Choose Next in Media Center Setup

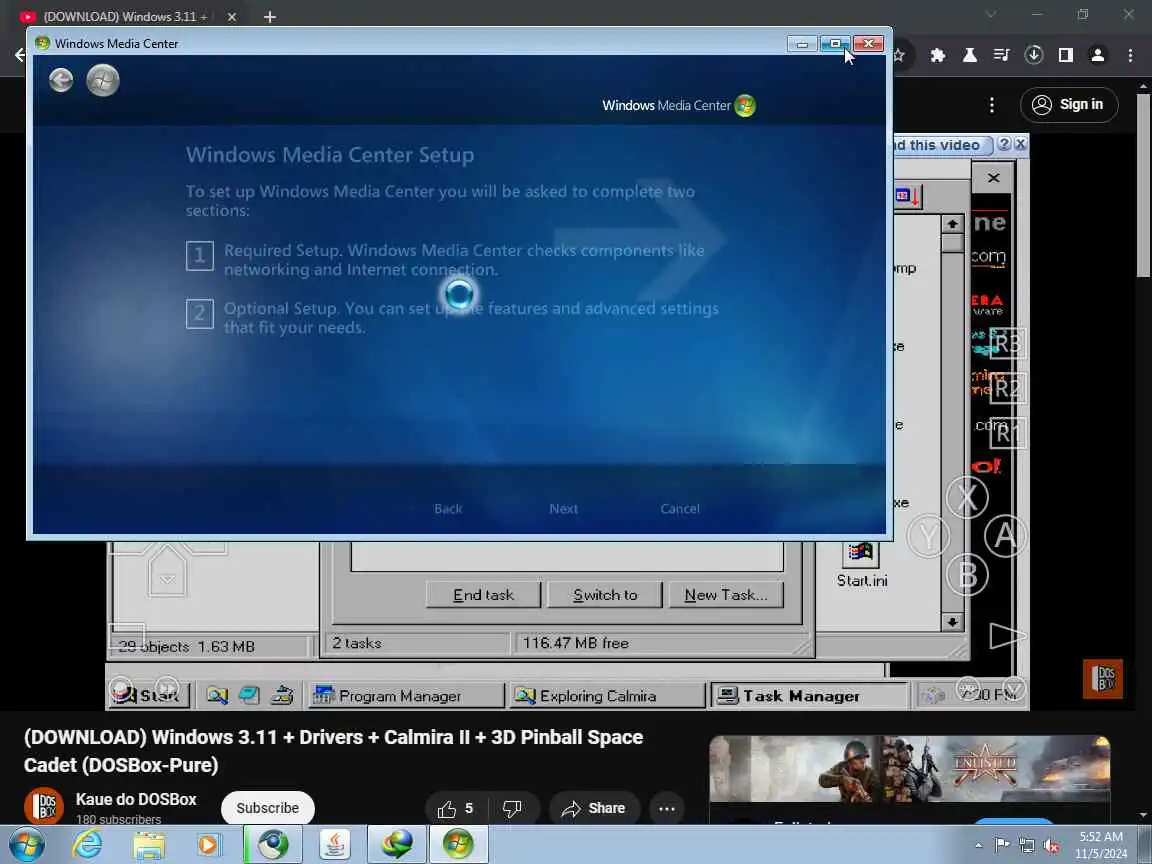[564, 508]
